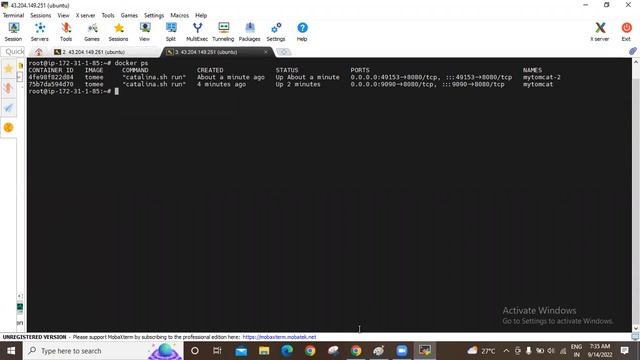Screen dimensions: 640x360
Task: Open the Macros sidebar tab icon
Action: [8, 108]
